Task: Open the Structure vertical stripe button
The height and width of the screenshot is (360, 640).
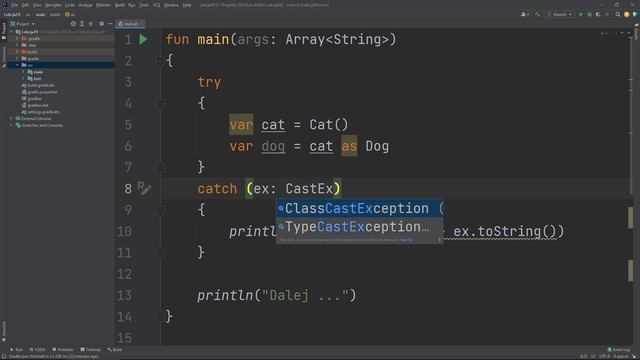Action: click(x=4, y=56)
